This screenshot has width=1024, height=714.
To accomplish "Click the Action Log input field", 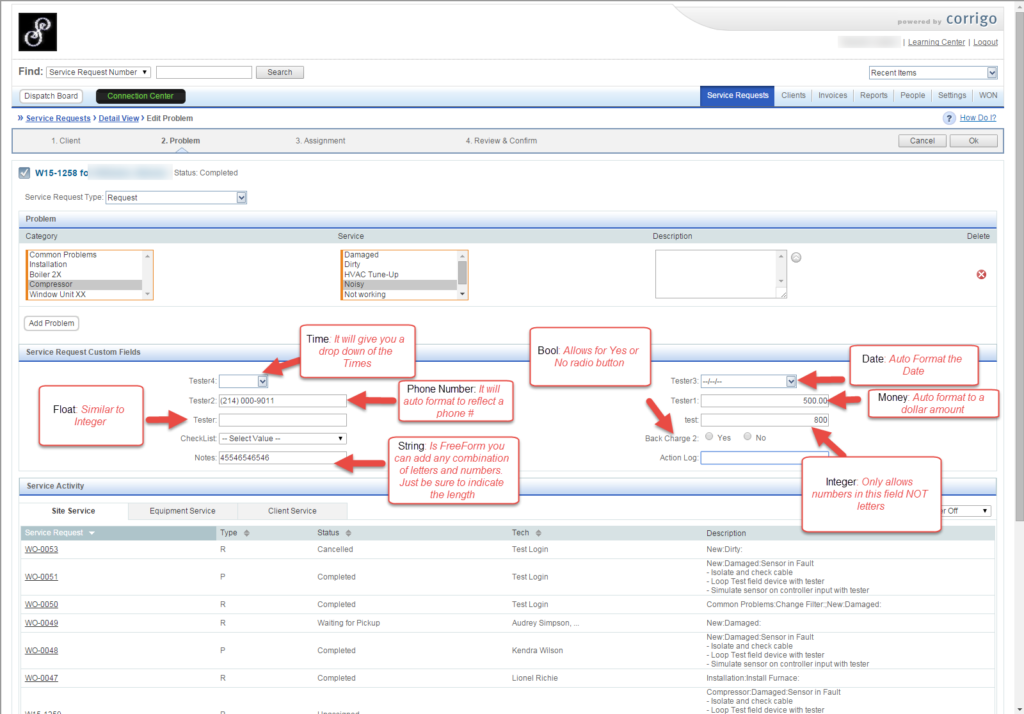I will (x=764, y=458).
